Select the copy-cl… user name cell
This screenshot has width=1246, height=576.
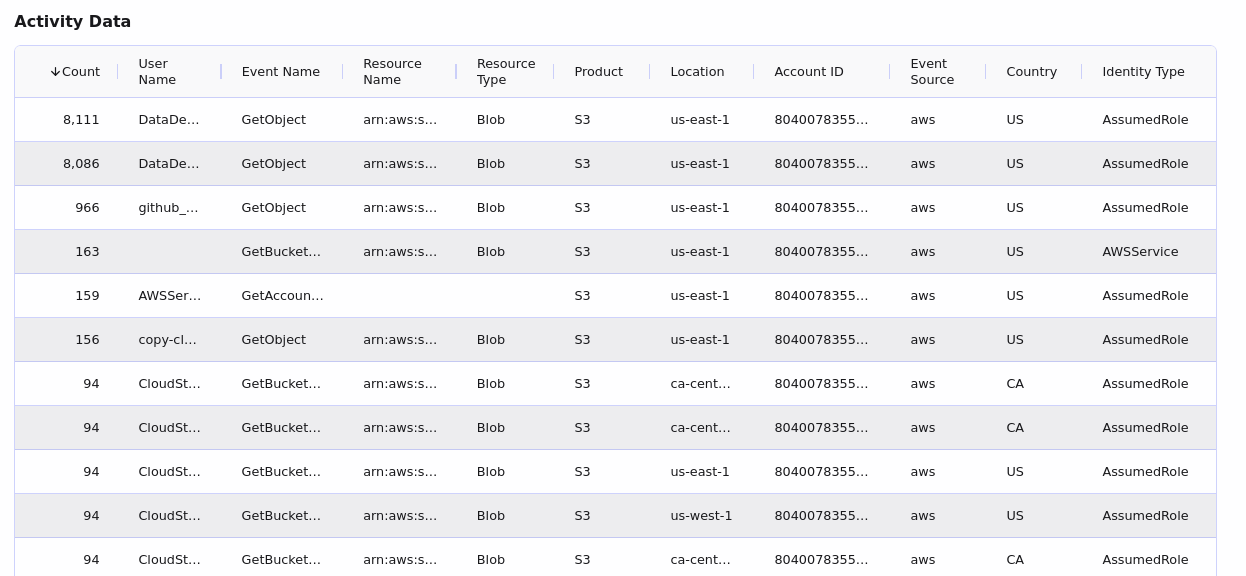pos(167,340)
